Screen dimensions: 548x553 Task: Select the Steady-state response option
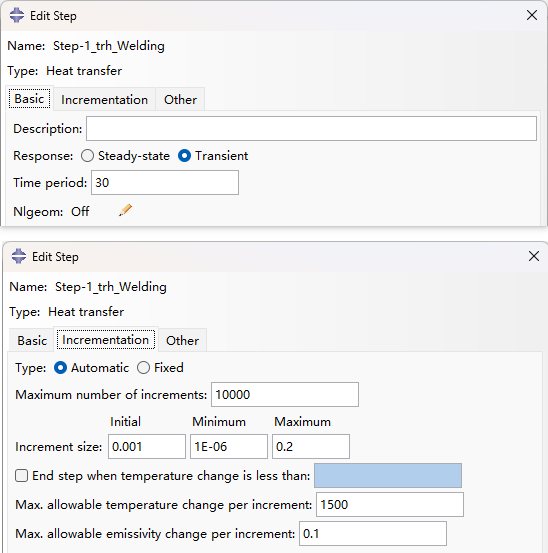click(x=87, y=156)
